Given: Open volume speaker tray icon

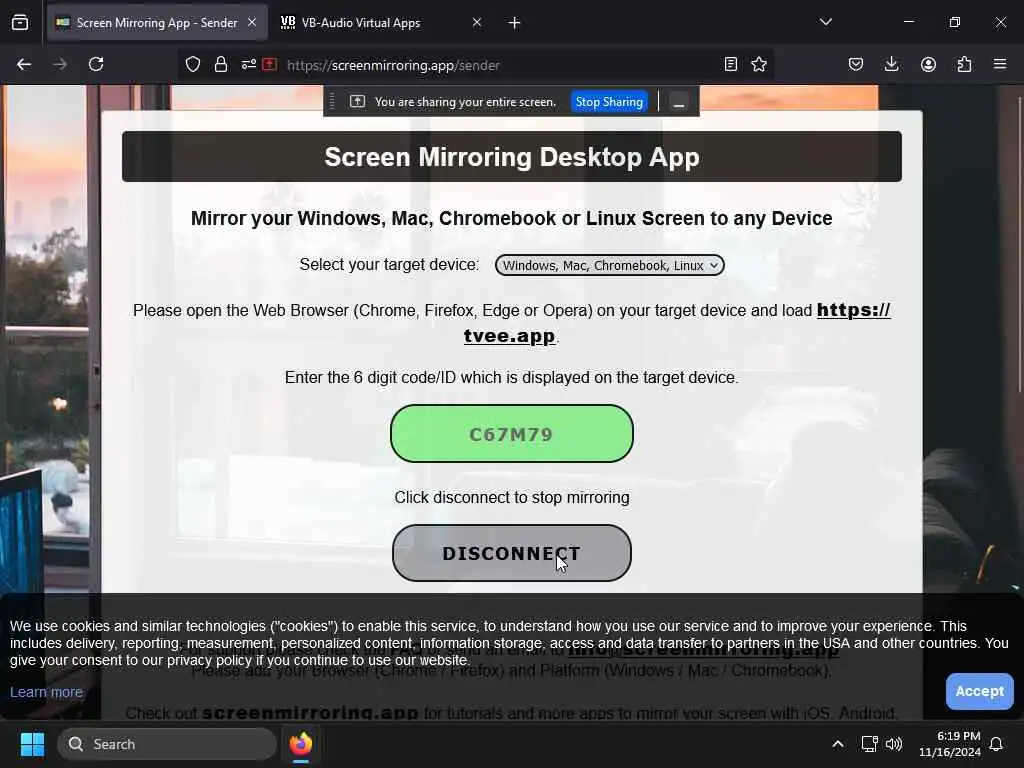Looking at the screenshot, I should click(894, 744).
